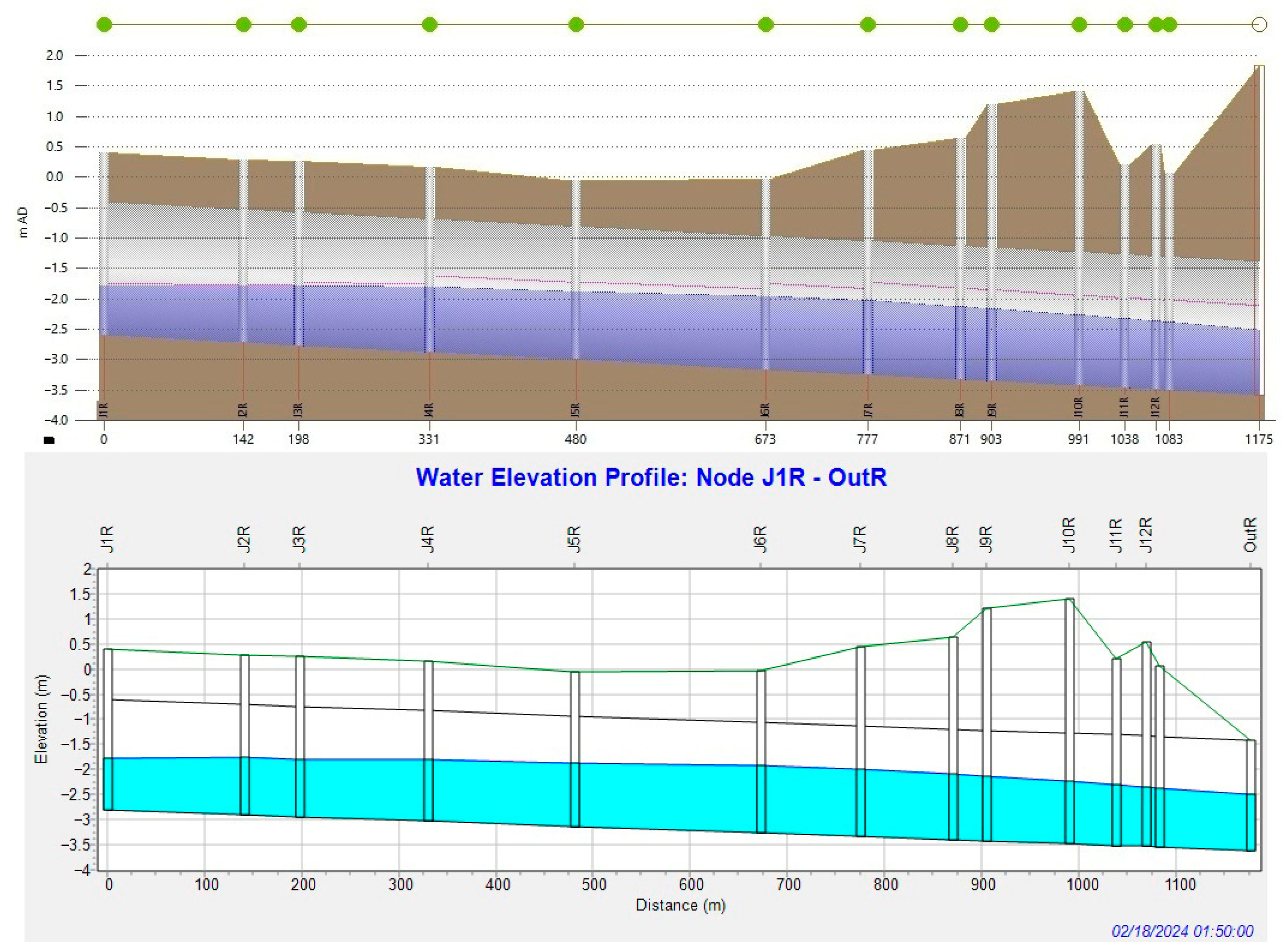
Task: Click the 1175 chainage label on the upper axis
Action: (x=1258, y=439)
